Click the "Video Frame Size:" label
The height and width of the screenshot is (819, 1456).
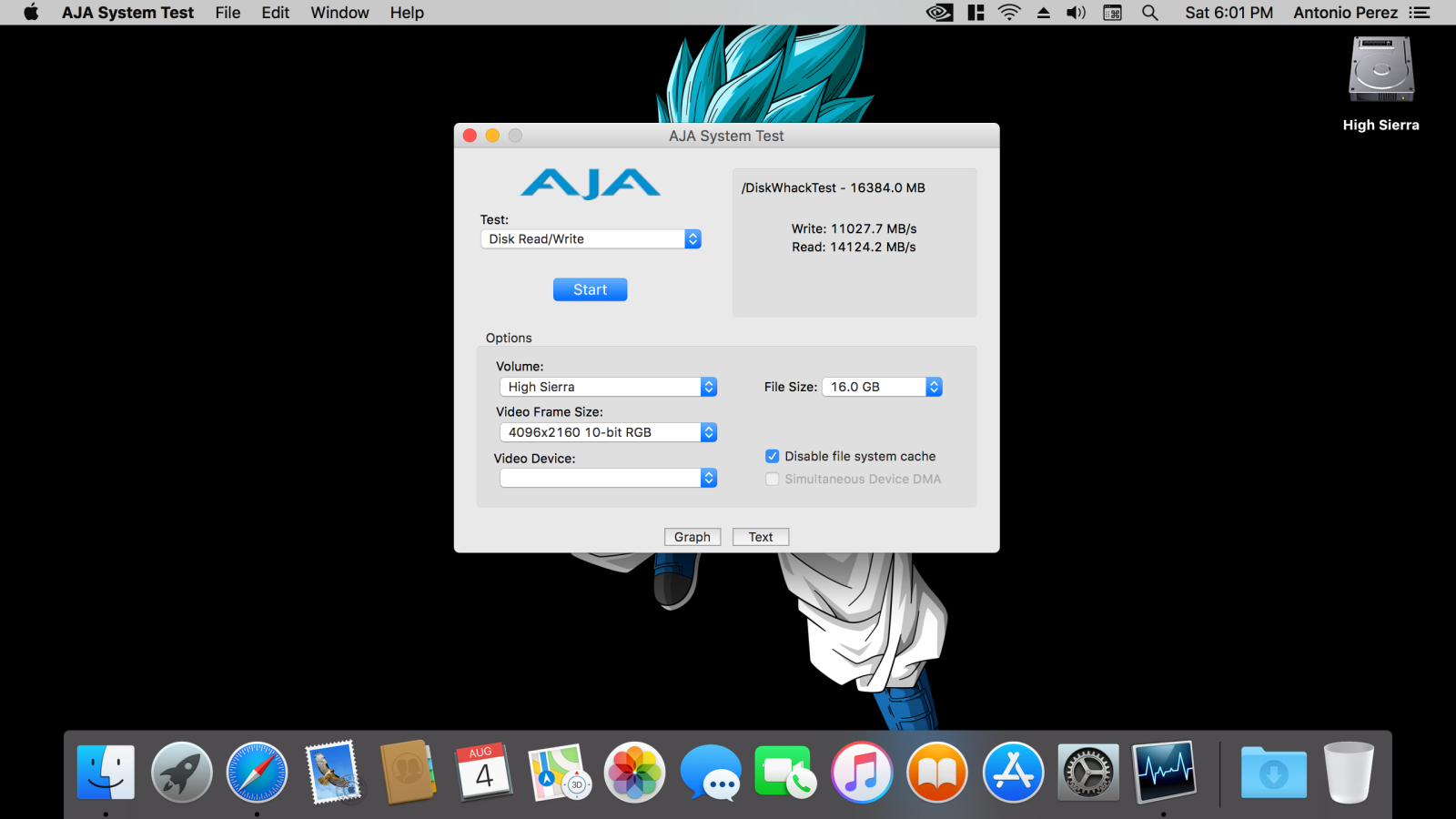550,411
